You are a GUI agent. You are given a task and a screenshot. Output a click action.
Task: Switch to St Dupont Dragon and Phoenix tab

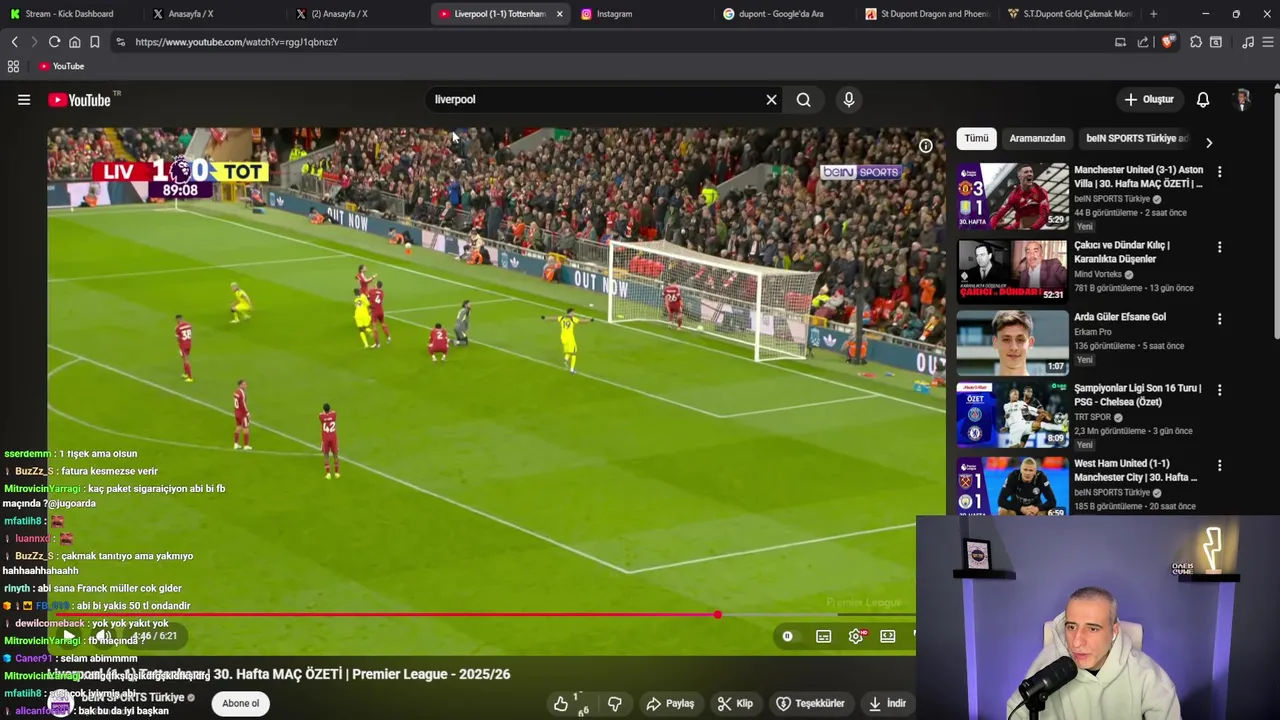click(927, 14)
